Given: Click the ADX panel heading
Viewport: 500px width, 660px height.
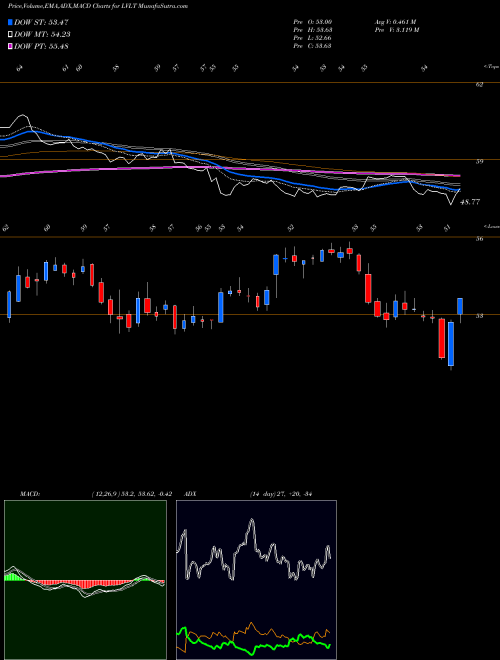Looking at the screenshot, I should 190,494.
